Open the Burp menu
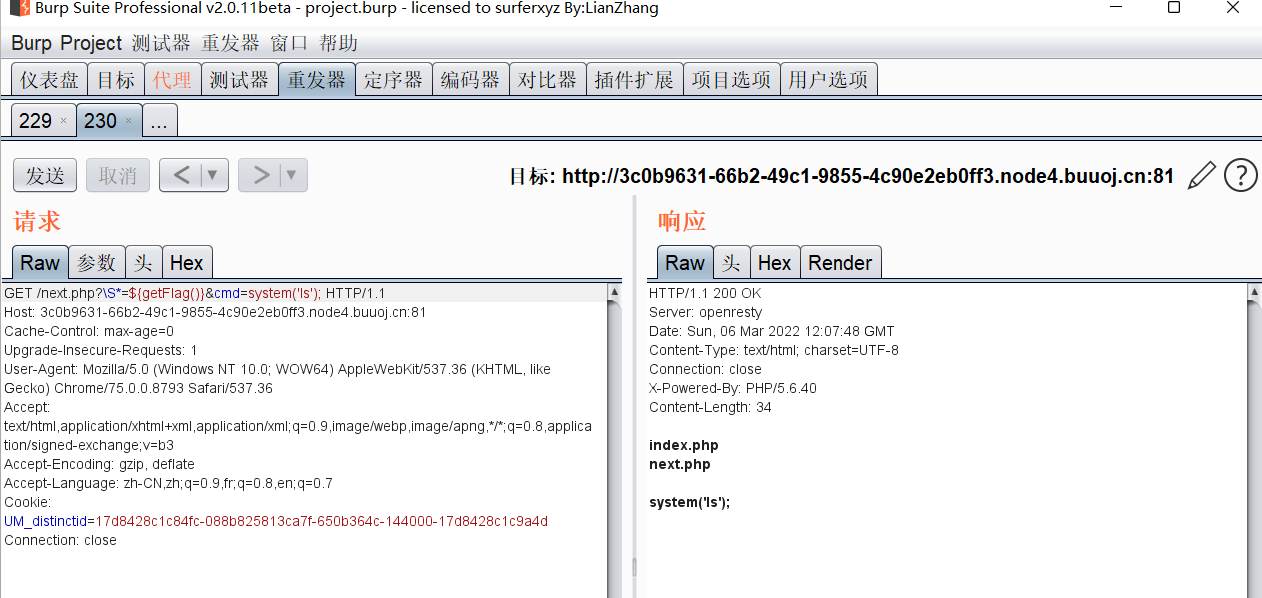The width and height of the screenshot is (1262, 598). (32, 43)
